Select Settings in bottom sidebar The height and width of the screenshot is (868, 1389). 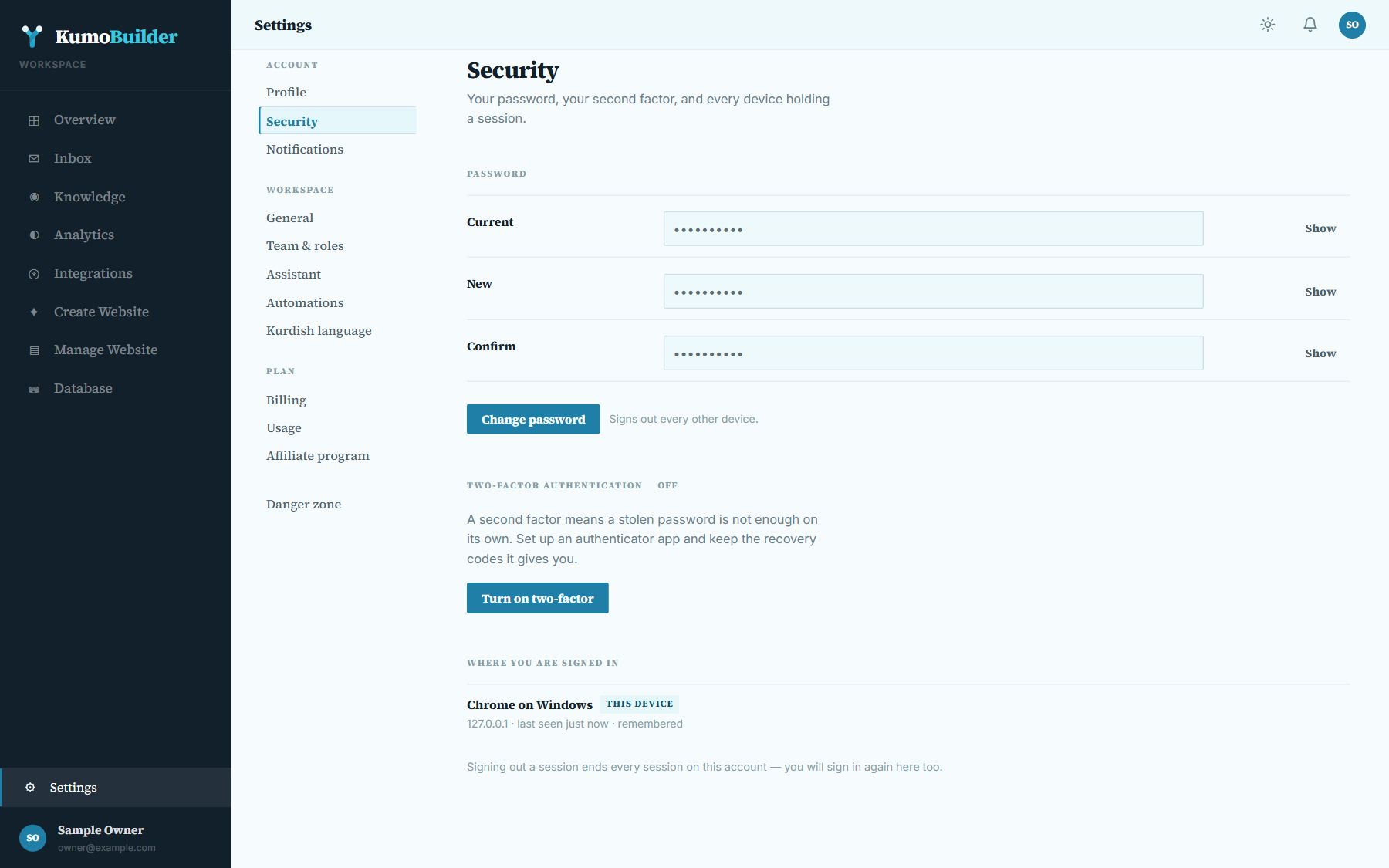116,788
